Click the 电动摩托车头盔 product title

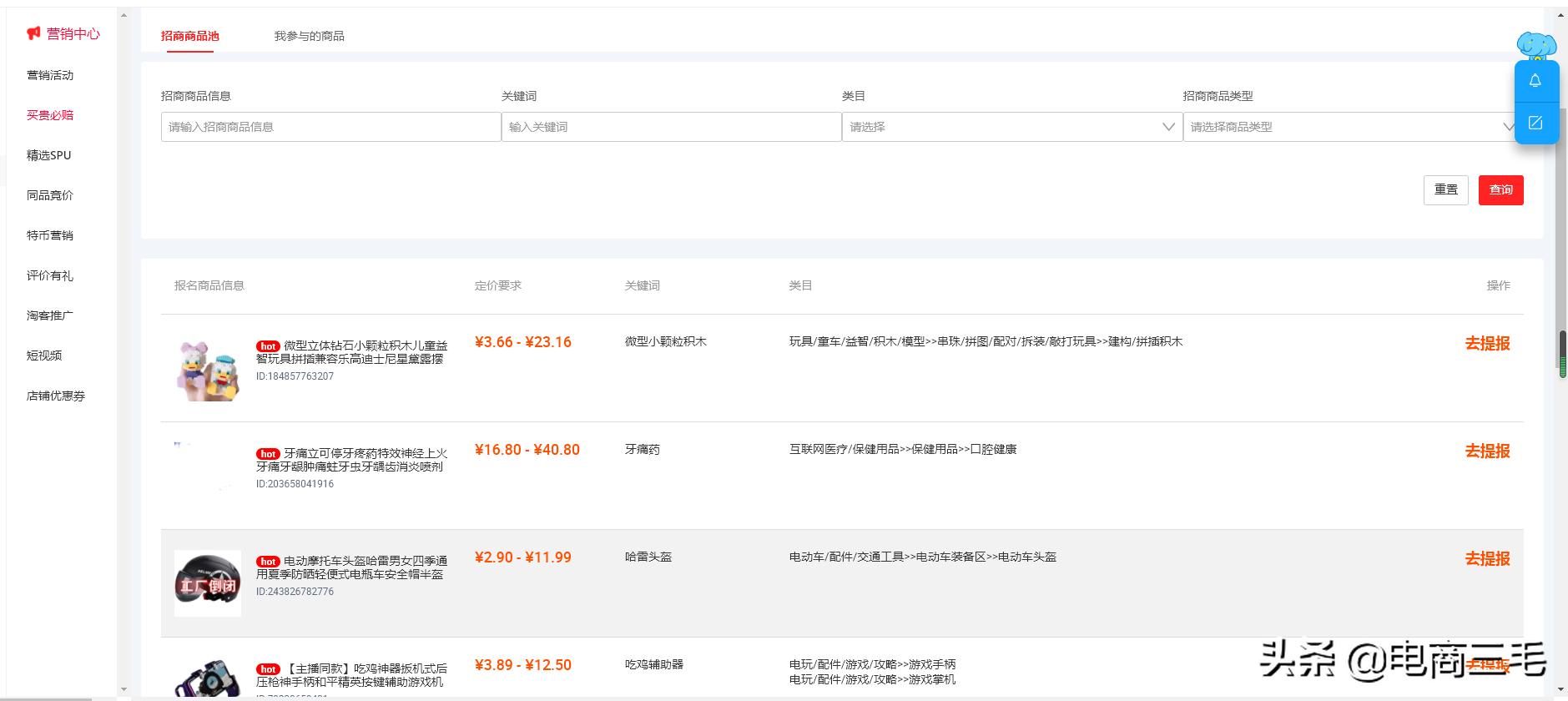click(352, 567)
